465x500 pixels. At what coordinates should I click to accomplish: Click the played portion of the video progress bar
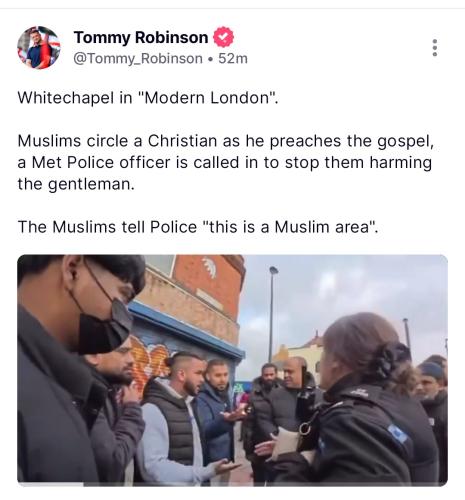point(50,484)
